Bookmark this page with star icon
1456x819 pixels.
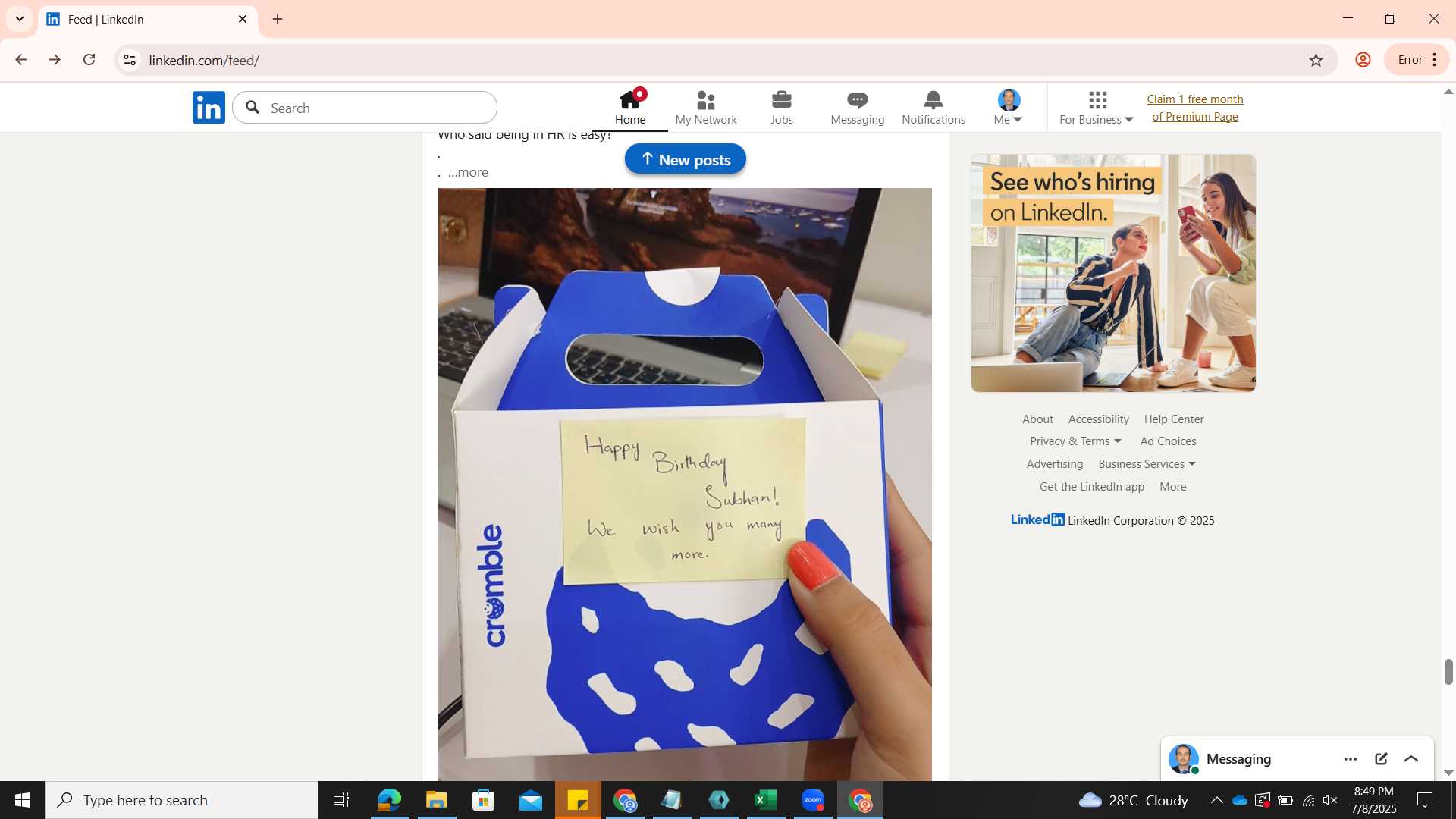tap(1316, 60)
